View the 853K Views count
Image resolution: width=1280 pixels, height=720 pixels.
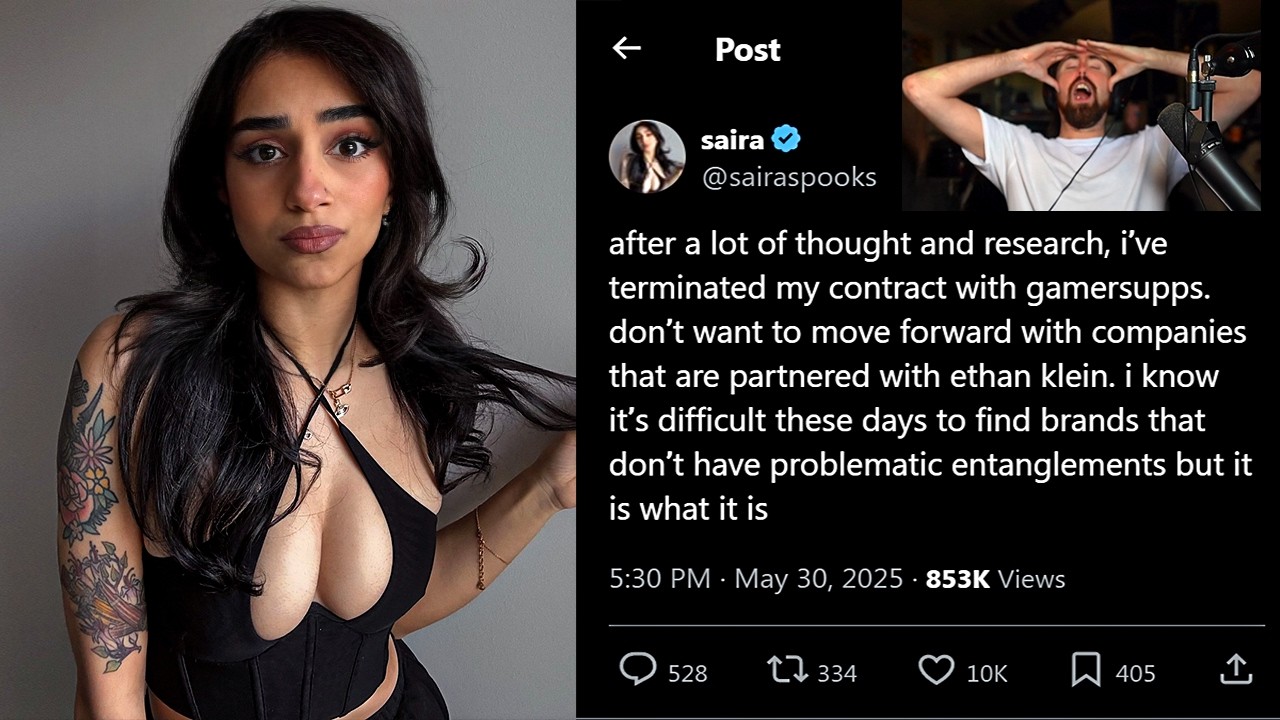pos(995,578)
